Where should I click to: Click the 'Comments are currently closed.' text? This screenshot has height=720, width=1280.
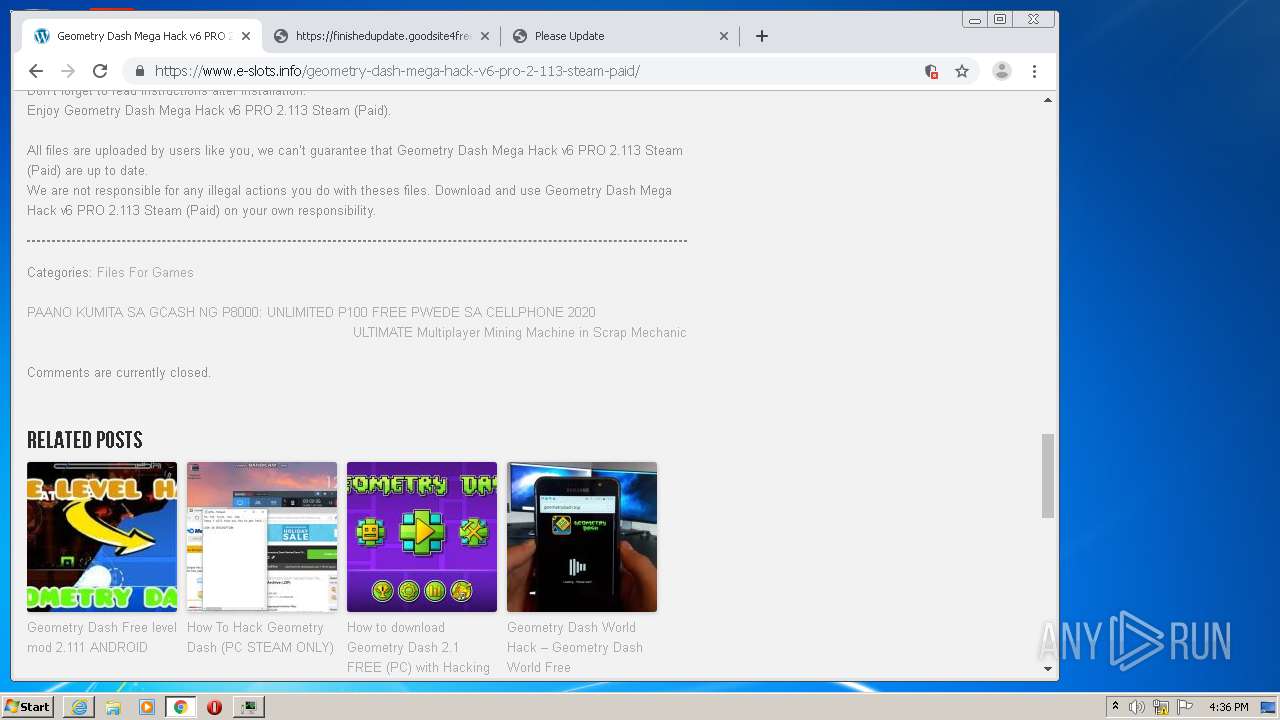click(119, 372)
